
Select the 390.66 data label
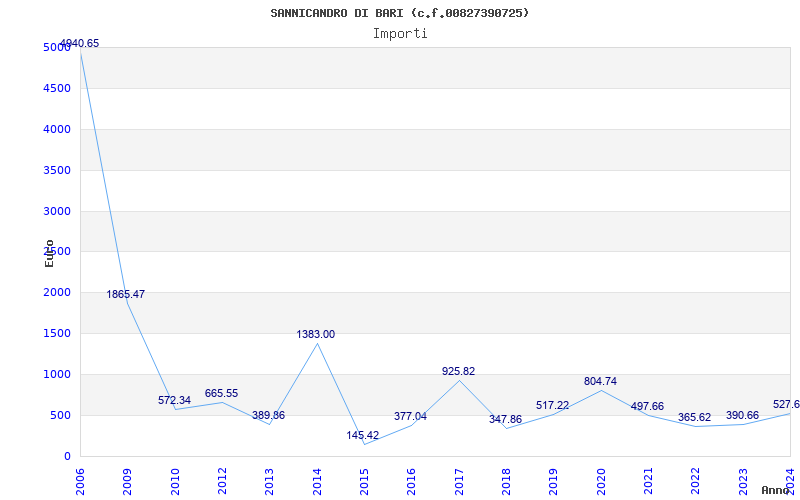742,415
